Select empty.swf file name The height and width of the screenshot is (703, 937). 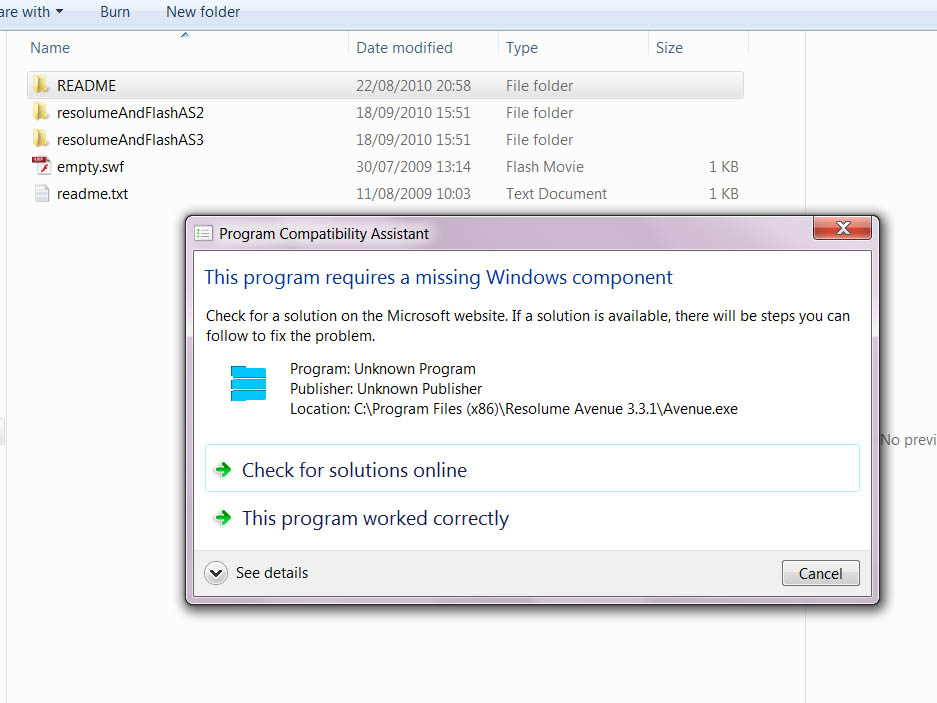point(90,167)
